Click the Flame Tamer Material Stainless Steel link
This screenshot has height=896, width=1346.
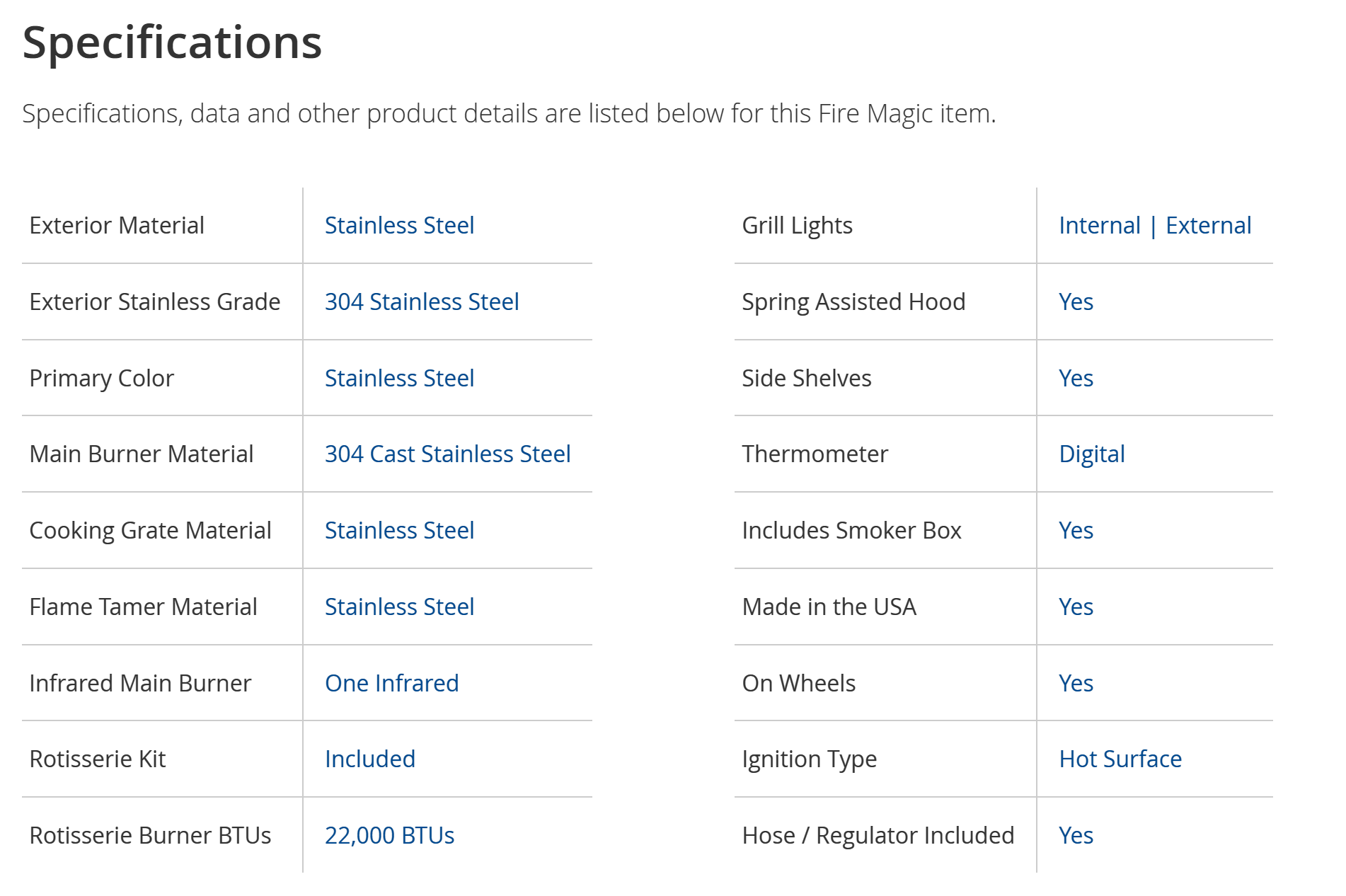[399, 607]
